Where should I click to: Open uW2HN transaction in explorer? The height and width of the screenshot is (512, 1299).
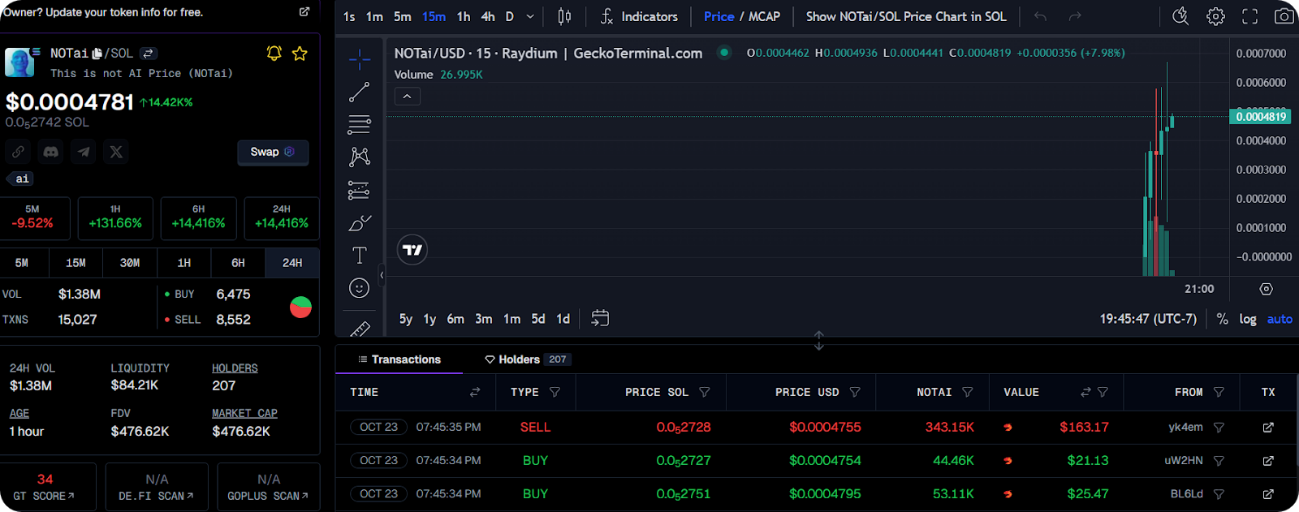(1268, 461)
